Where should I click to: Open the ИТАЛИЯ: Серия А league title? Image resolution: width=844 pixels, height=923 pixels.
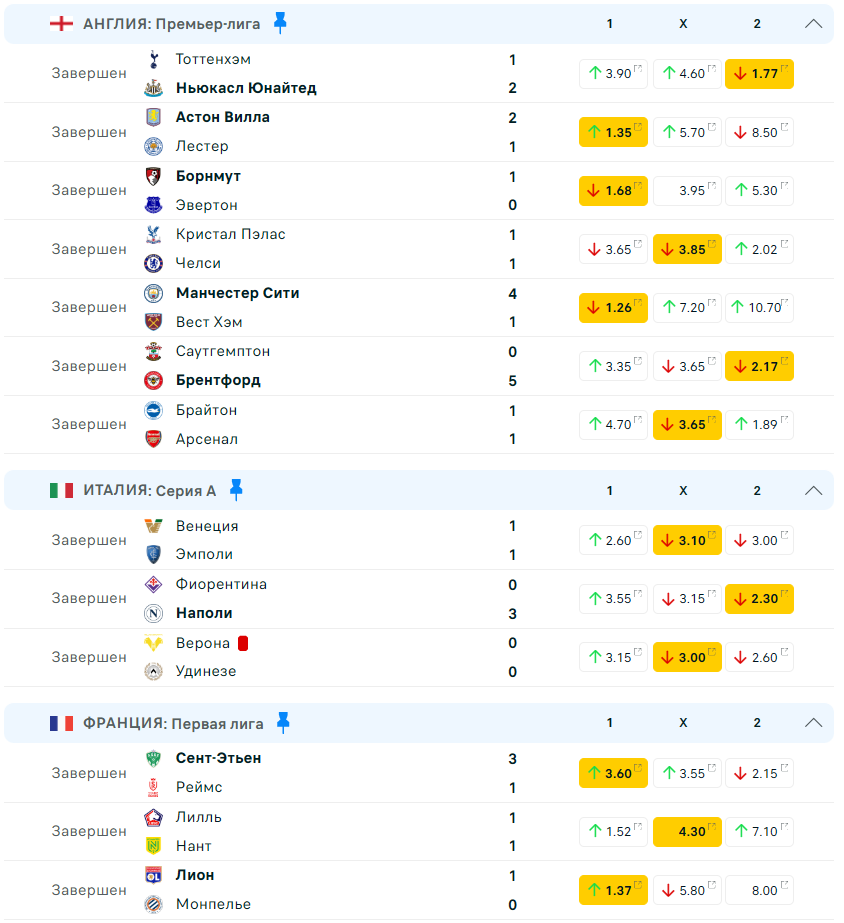coord(149,490)
